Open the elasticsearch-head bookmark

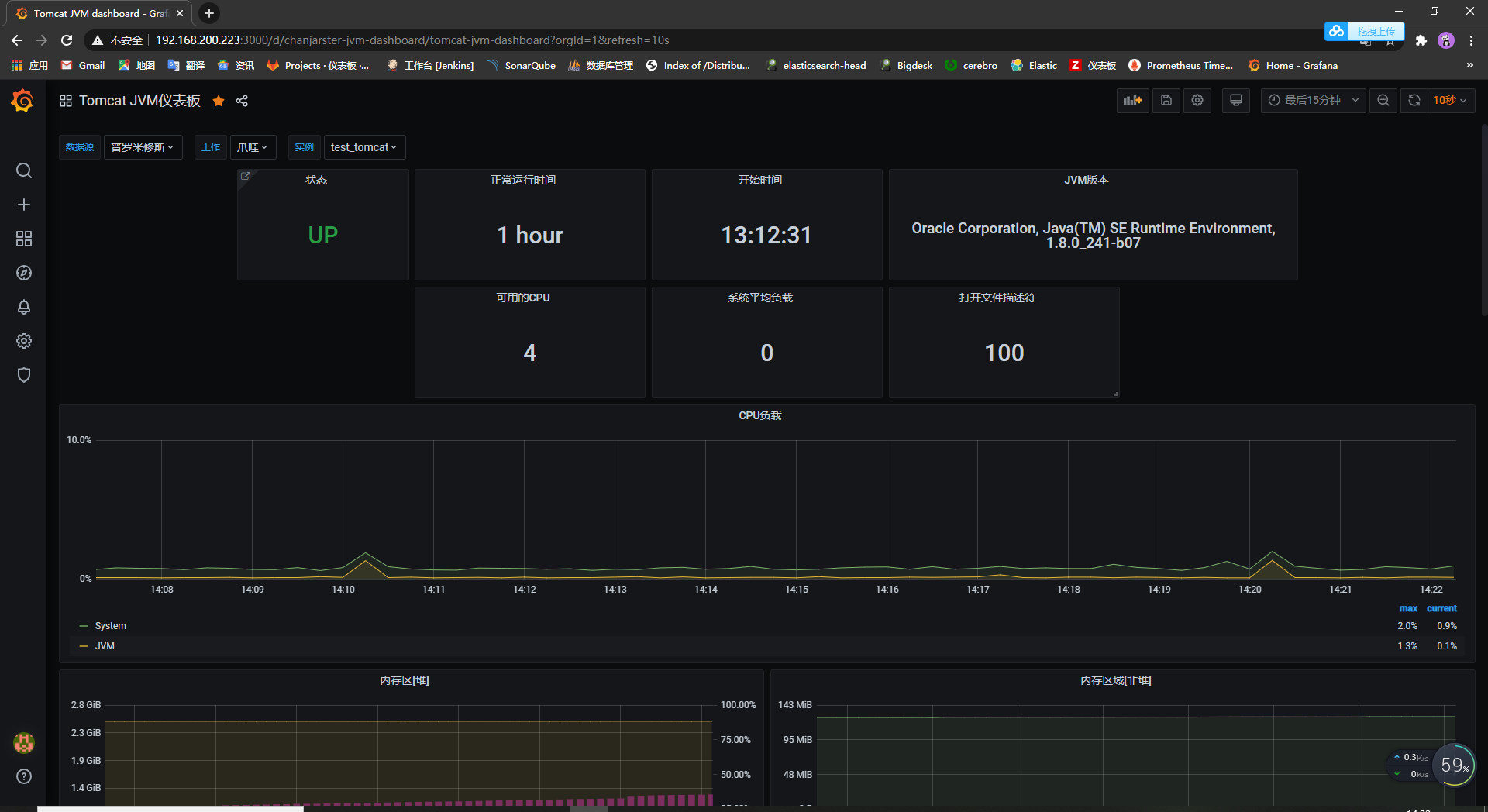[816, 65]
